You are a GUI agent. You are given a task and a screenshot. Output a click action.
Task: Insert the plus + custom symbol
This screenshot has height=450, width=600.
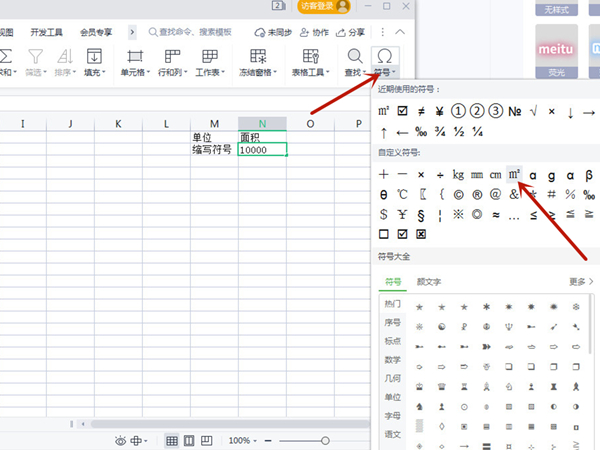tap(383, 174)
